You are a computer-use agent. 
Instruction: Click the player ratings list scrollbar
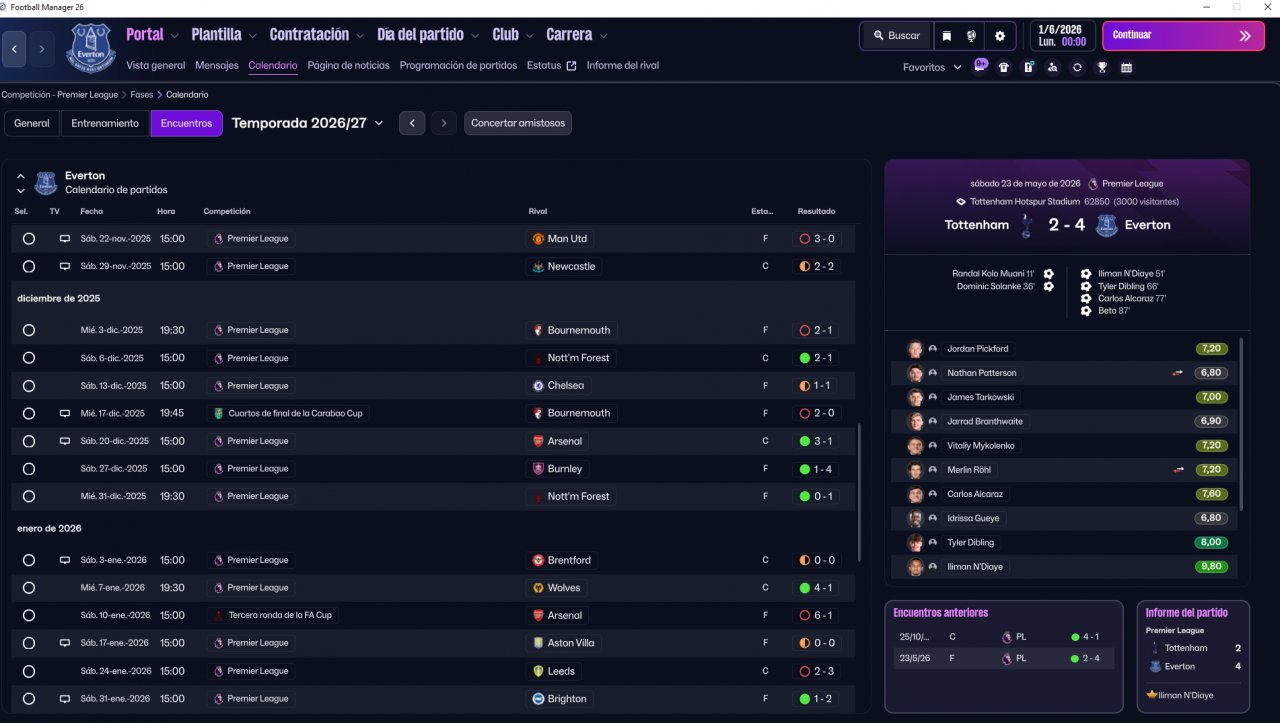click(x=1241, y=424)
